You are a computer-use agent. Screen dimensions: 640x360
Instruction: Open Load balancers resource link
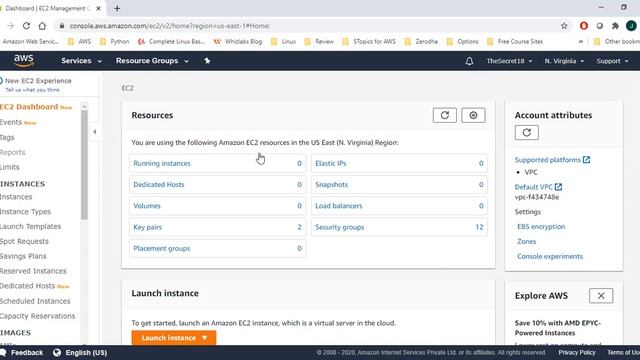click(x=339, y=206)
